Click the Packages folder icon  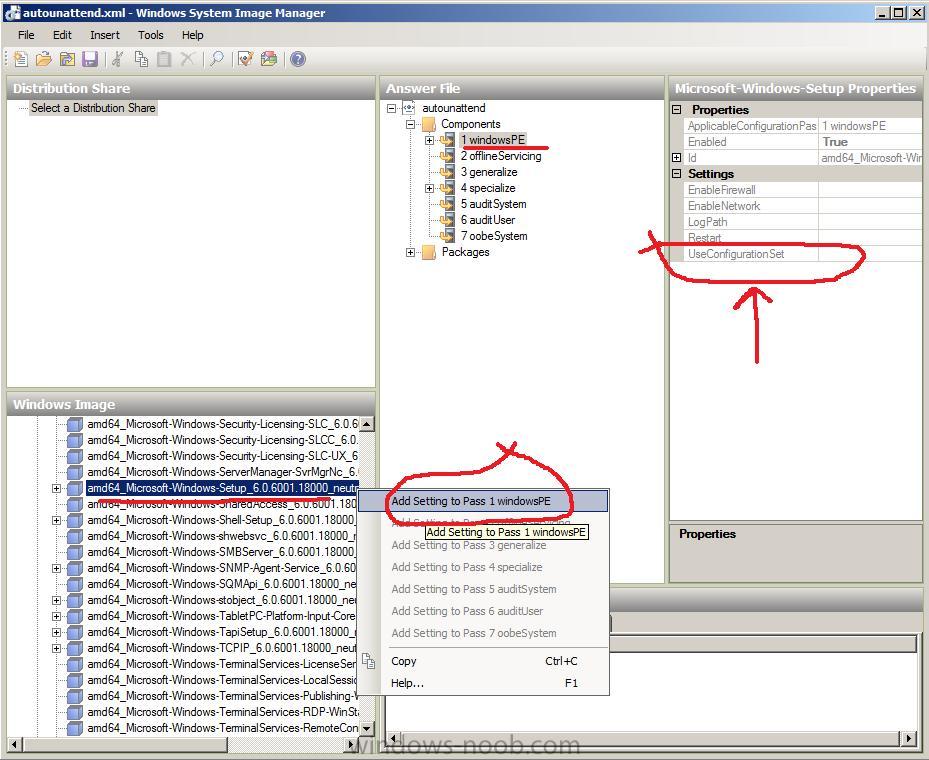click(428, 252)
